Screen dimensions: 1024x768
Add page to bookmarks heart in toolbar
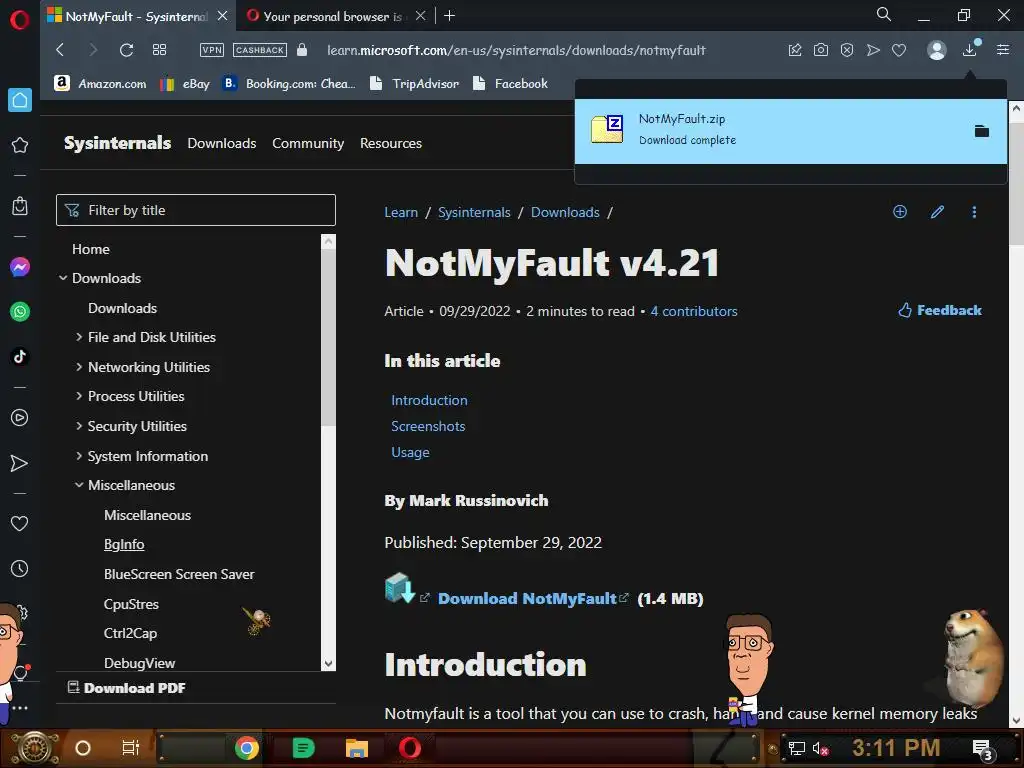click(899, 50)
